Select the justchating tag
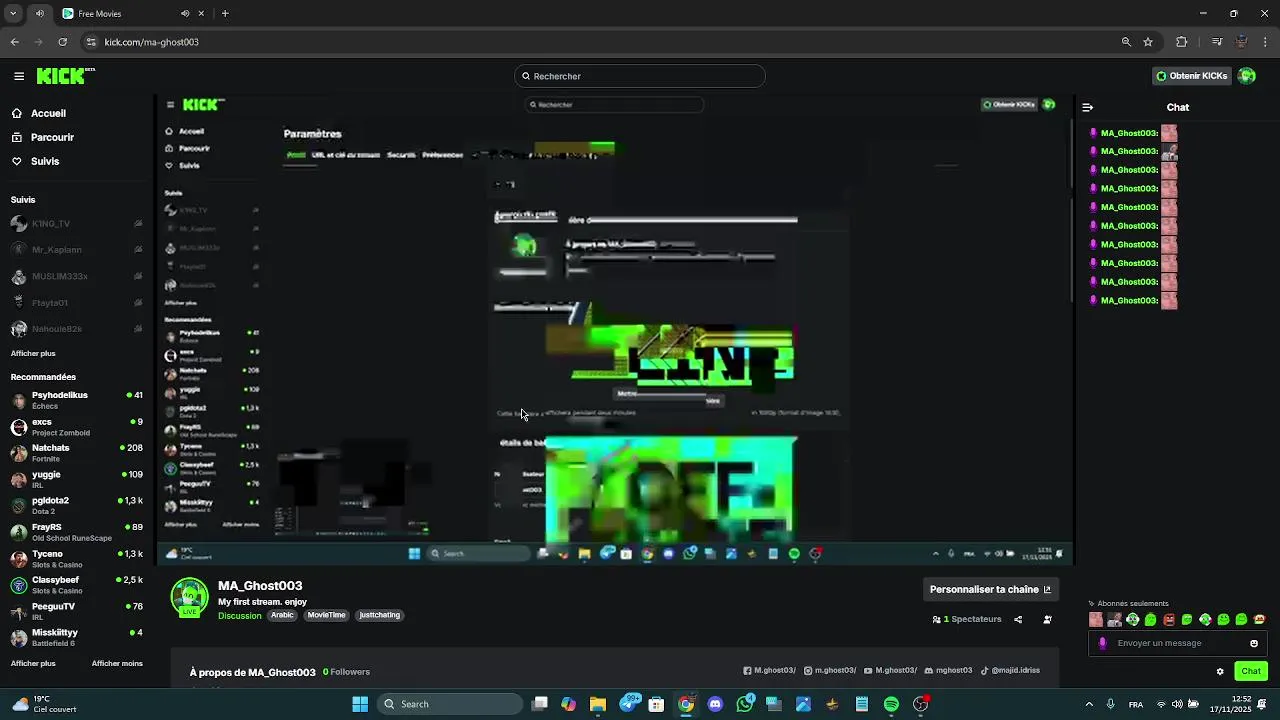The height and width of the screenshot is (720, 1280). 379,615
